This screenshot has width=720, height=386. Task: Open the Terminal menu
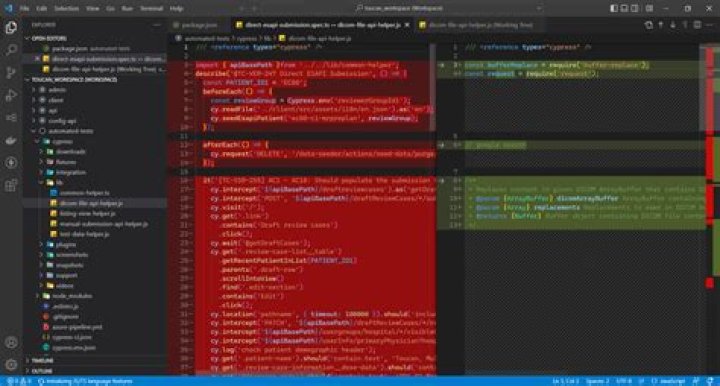coord(151,8)
